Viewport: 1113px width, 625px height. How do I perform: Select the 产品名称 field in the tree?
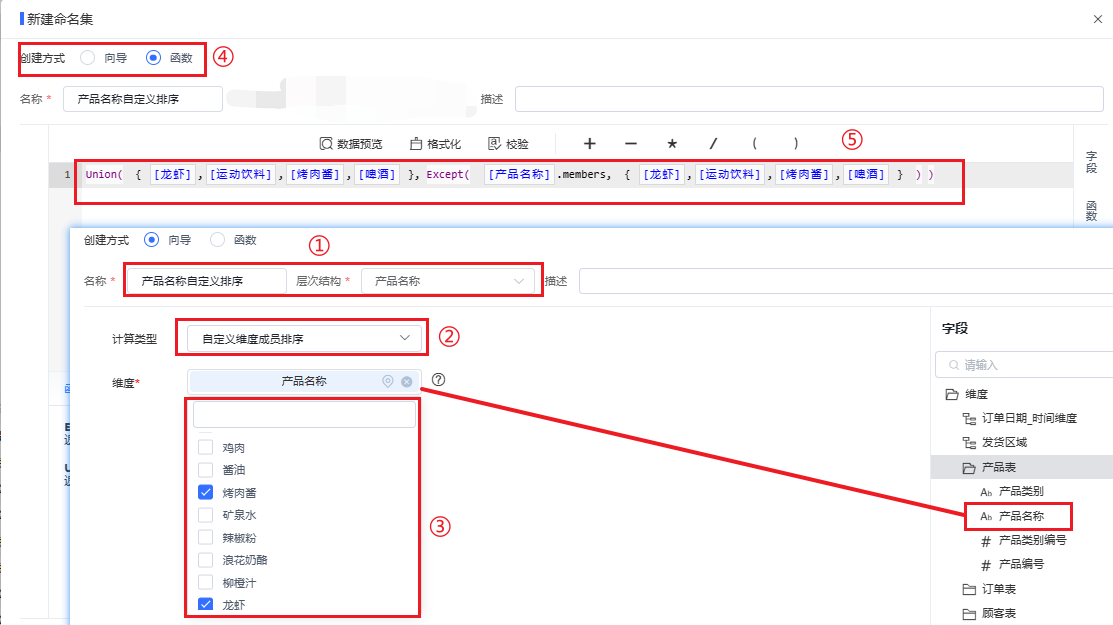click(1021, 516)
